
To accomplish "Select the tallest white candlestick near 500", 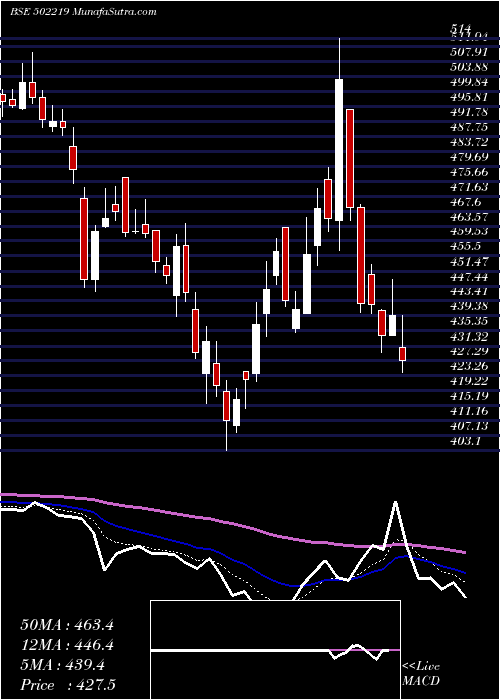I will pos(339,150).
